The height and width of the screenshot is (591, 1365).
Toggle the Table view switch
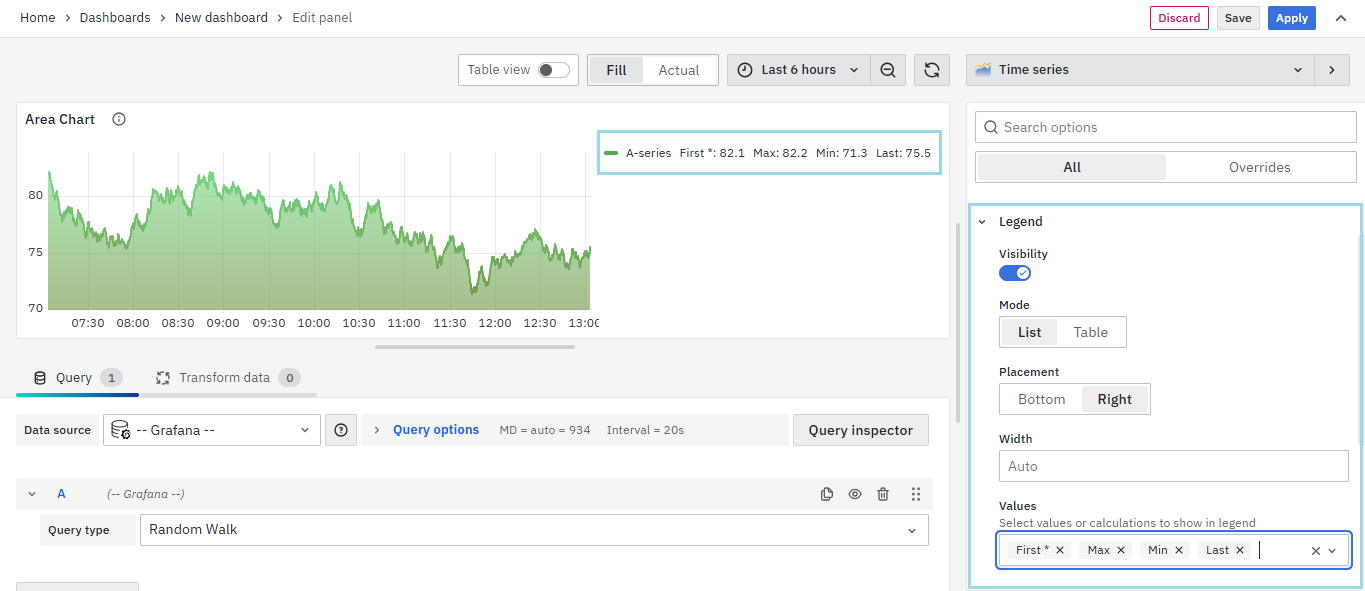pos(553,70)
